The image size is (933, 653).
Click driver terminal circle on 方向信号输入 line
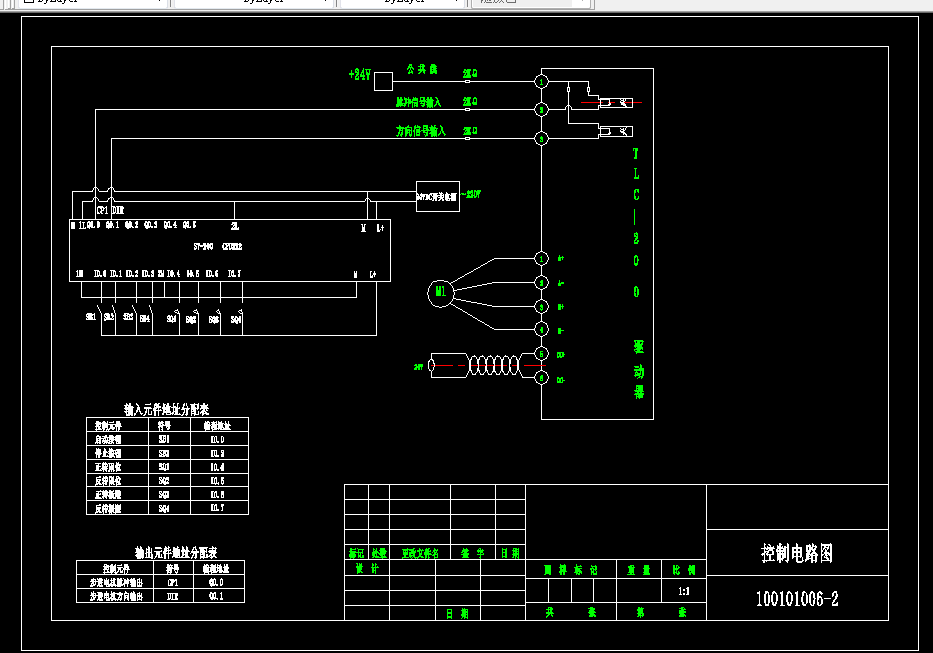[541, 139]
